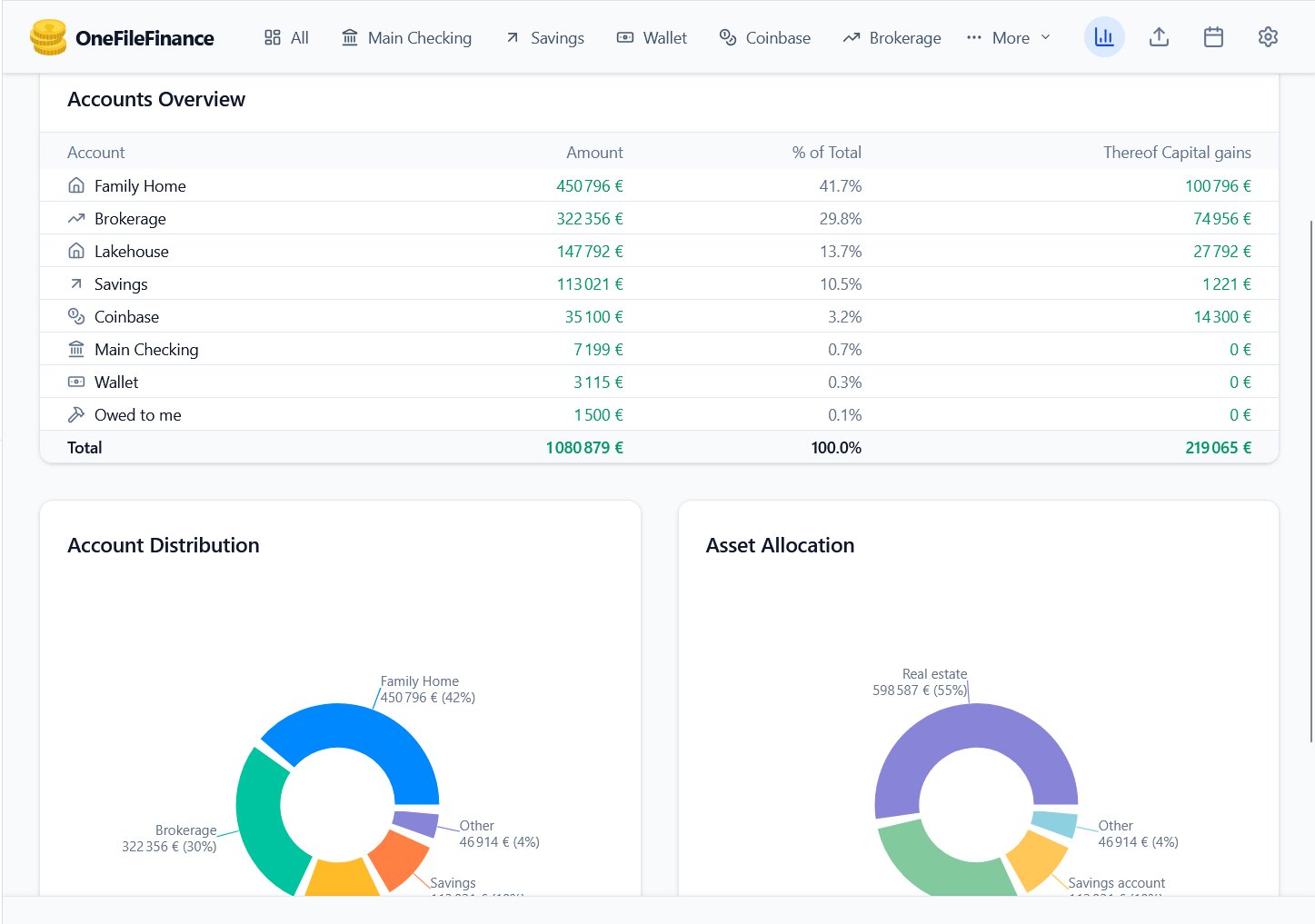
Task: Click the bank icon beside Main Checking
Action: coord(76,349)
